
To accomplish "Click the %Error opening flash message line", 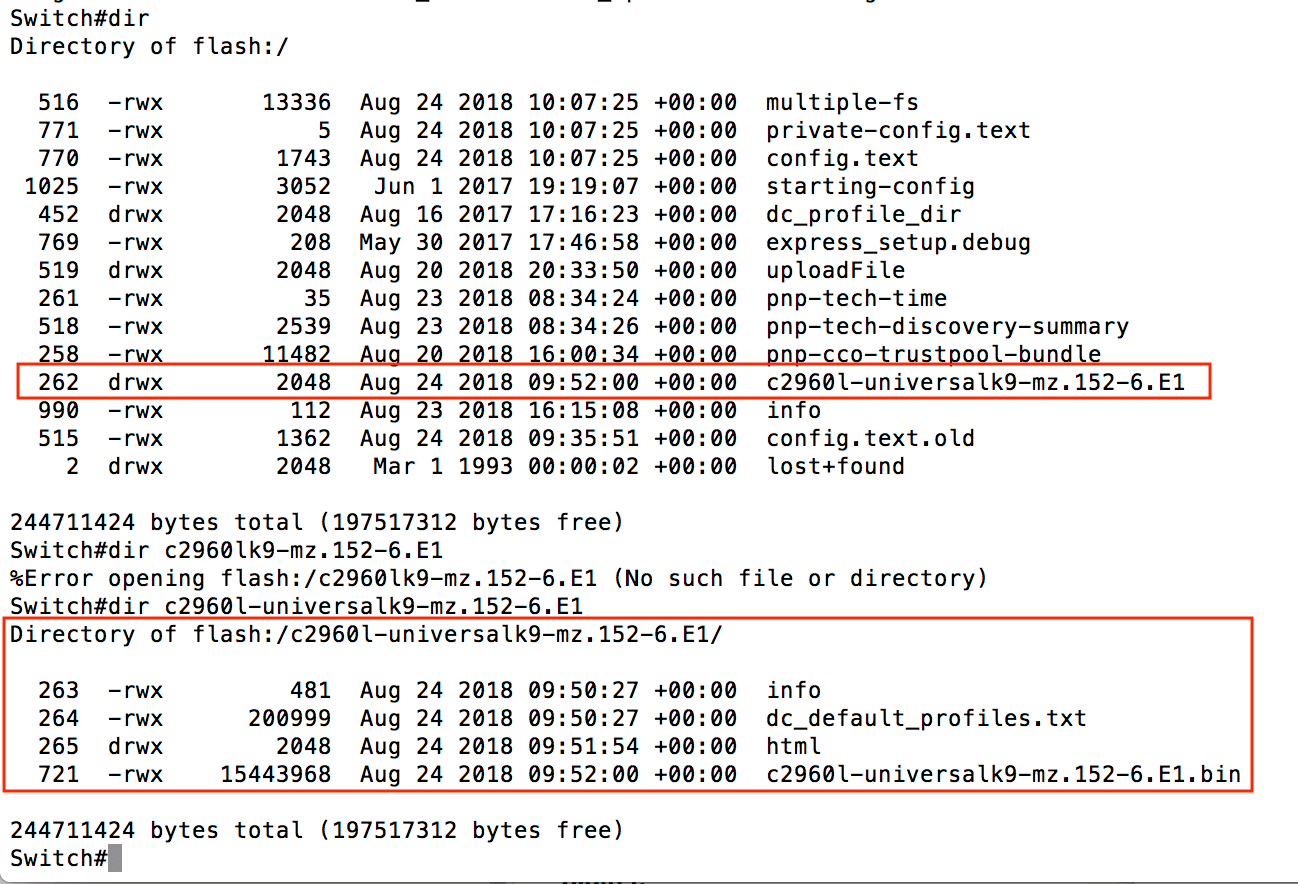I will (x=498, y=578).
